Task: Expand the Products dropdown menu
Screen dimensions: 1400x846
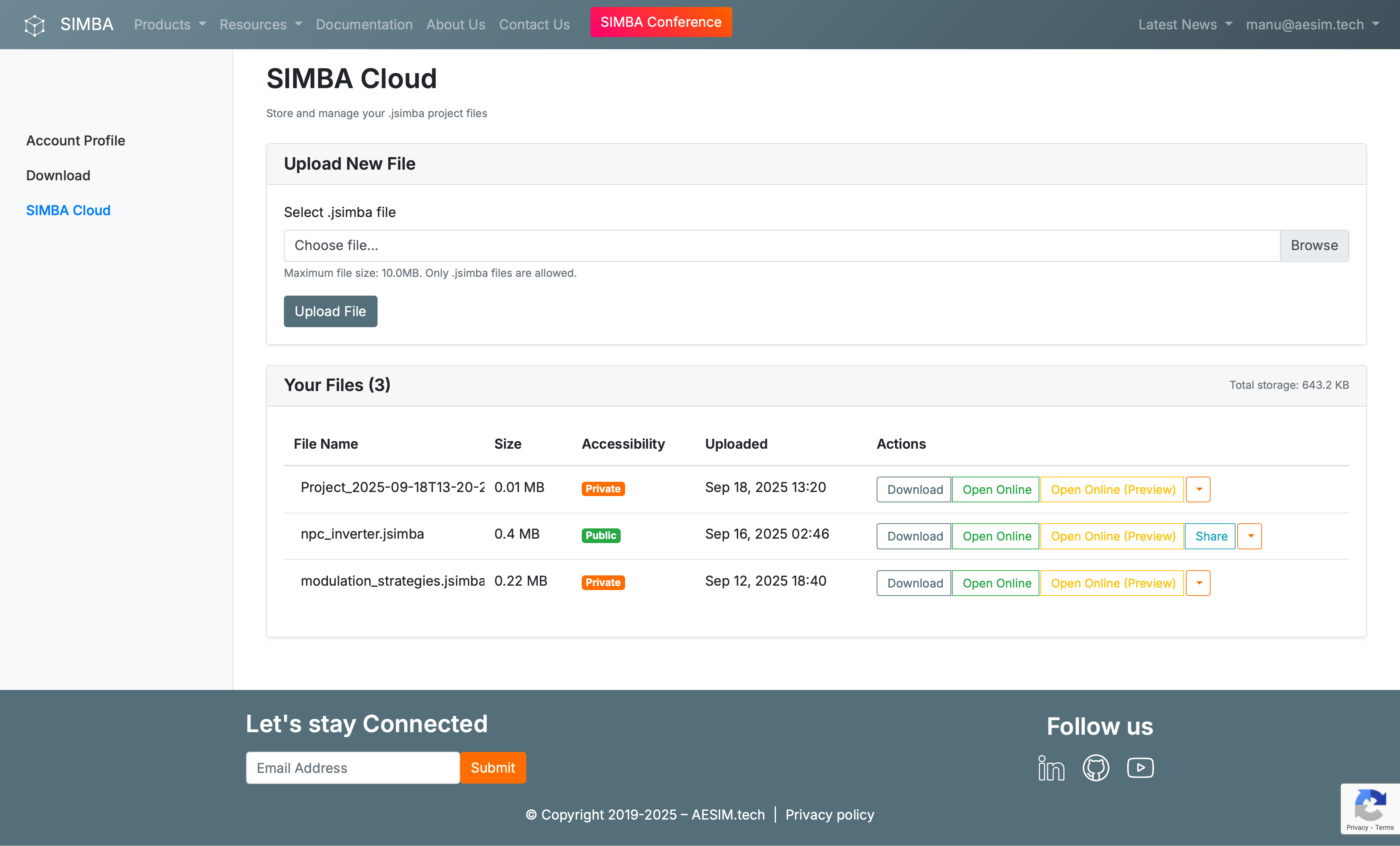Action: tap(169, 25)
